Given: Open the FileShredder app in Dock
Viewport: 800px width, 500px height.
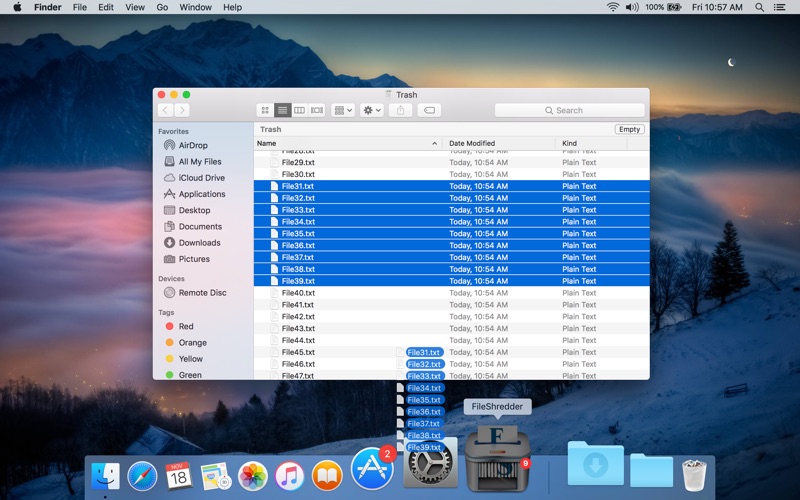Looking at the screenshot, I should [x=497, y=458].
